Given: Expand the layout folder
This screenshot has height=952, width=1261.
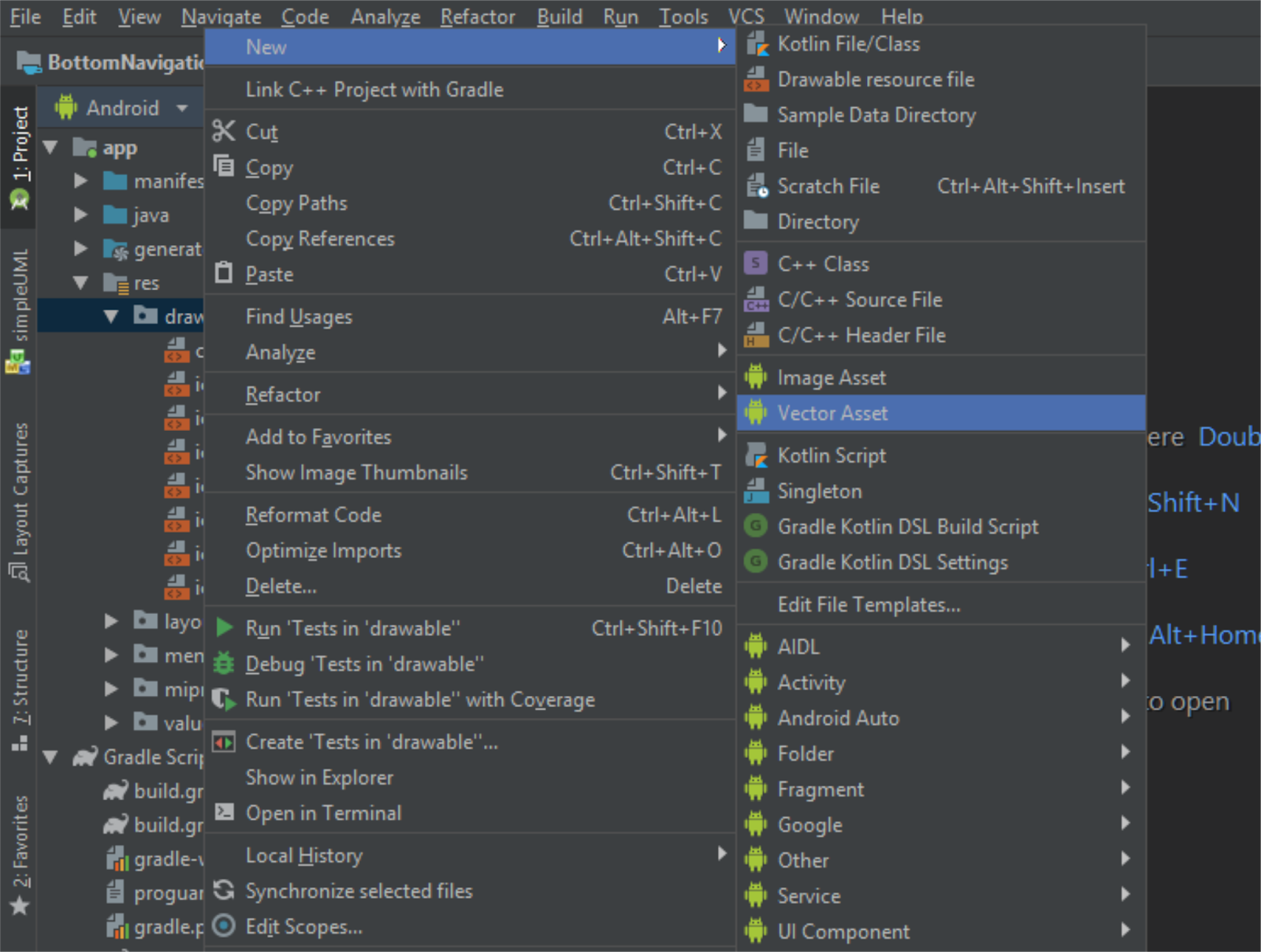Looking at the screenshot, I should click(111, 622).
